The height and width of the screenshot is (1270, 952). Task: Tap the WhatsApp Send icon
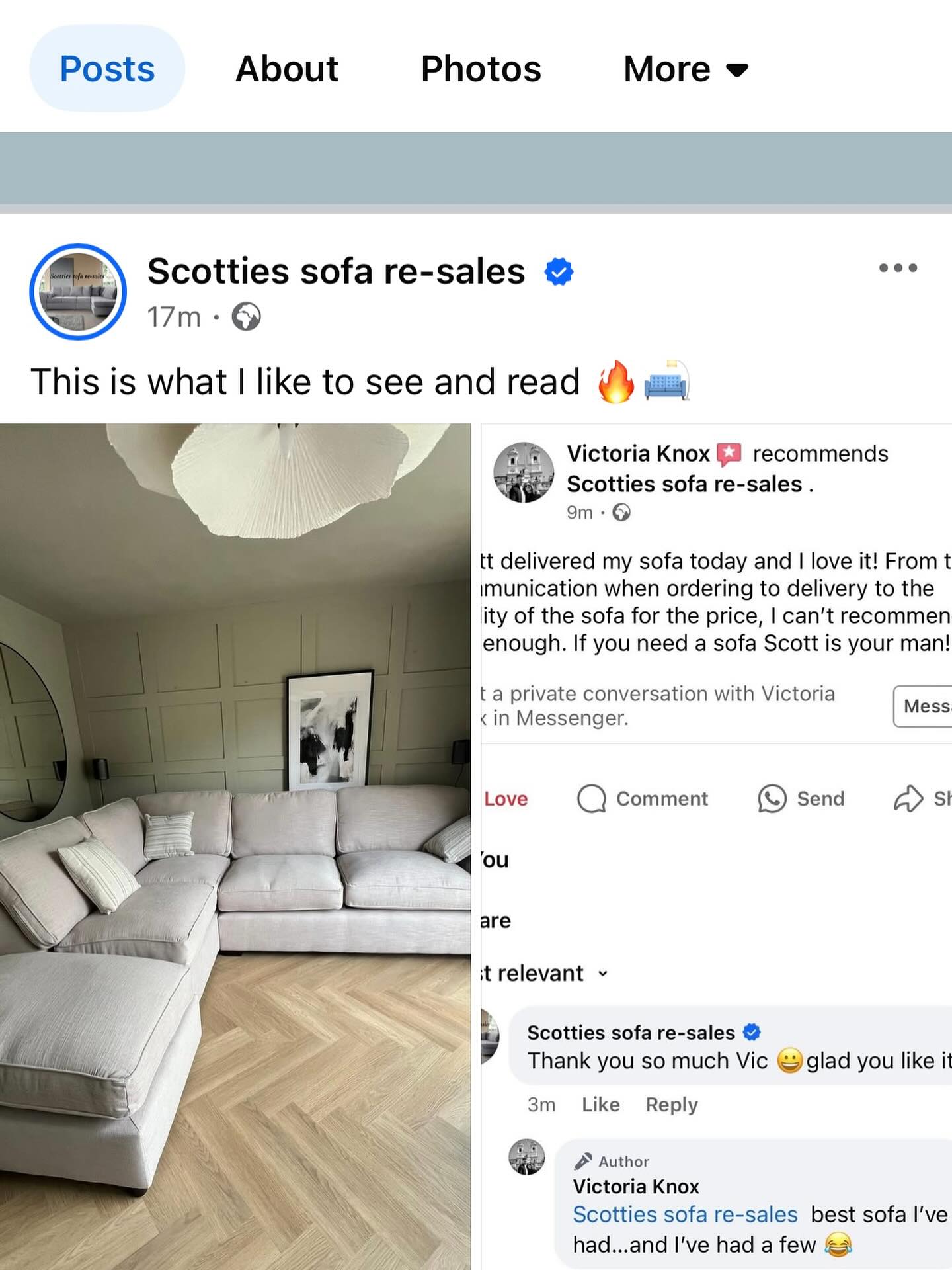coord(772,798)
